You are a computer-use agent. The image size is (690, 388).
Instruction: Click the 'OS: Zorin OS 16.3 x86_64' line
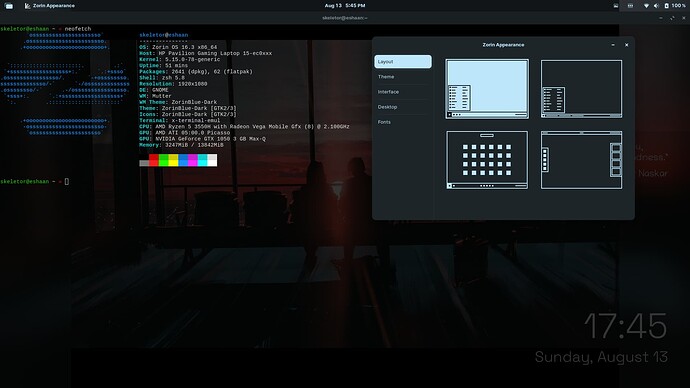pyautogui.click(x=178, y=47)
